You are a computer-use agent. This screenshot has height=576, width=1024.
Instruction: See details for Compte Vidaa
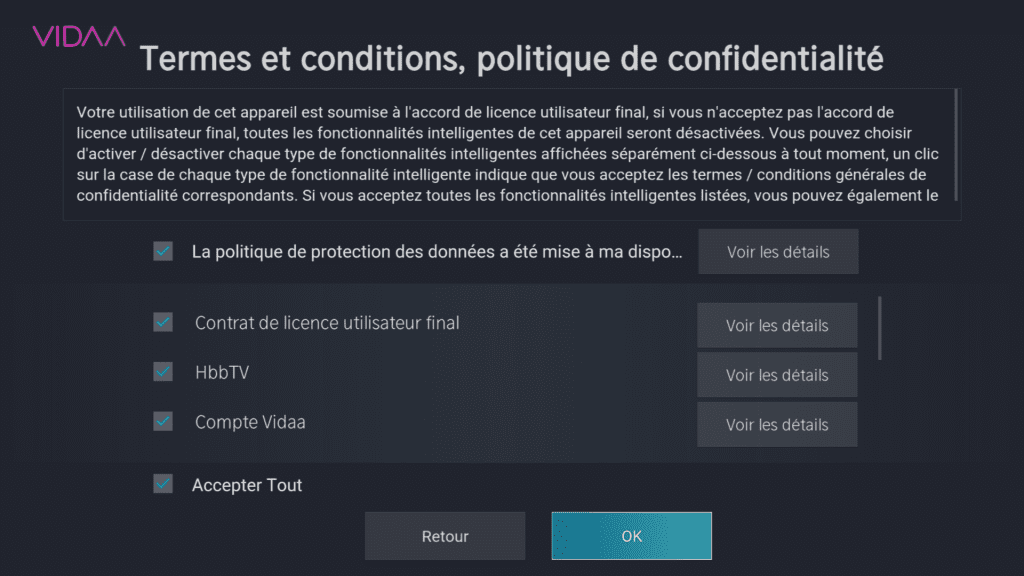tap(777, 425)
